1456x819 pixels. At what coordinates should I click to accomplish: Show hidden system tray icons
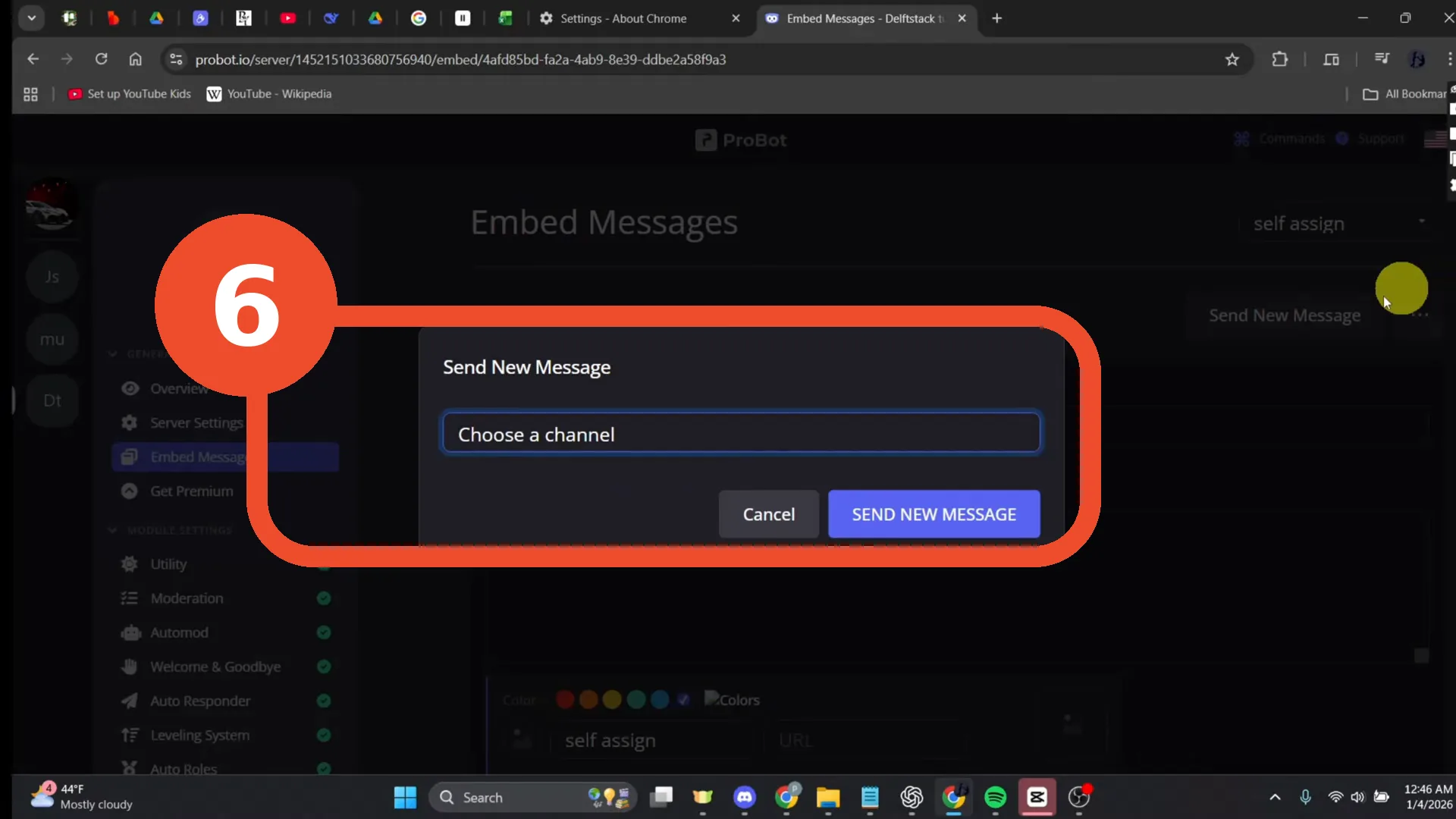[x=1275, y=797]
